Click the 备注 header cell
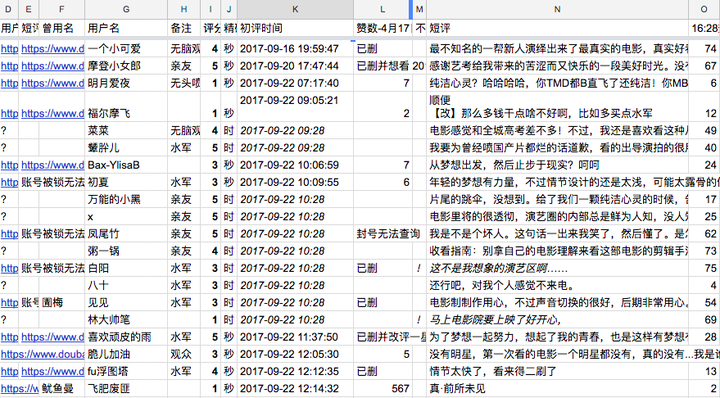 (x=184, y=28)
